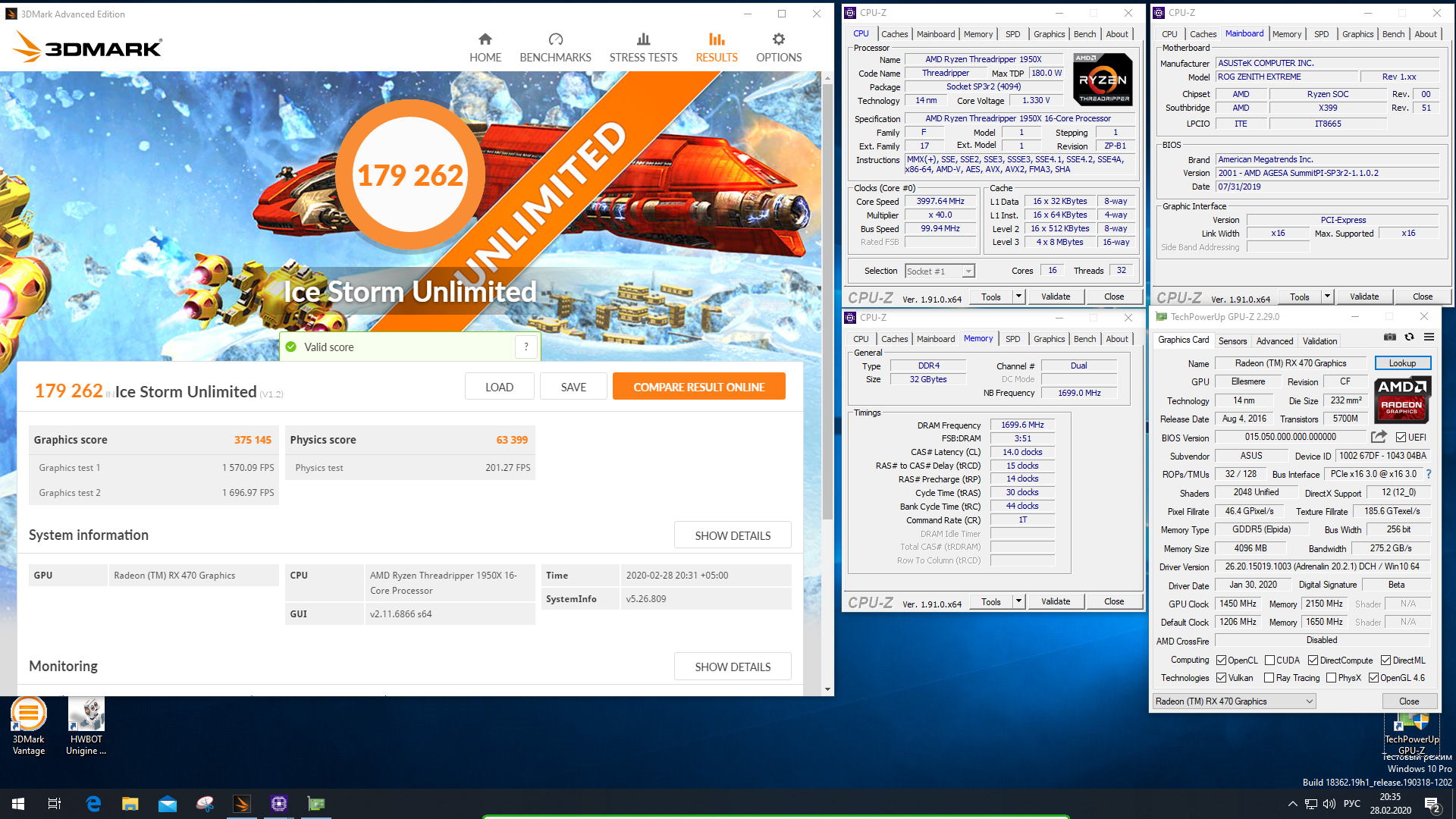Show hidden system tray icons

click(x=1292, y=804)
